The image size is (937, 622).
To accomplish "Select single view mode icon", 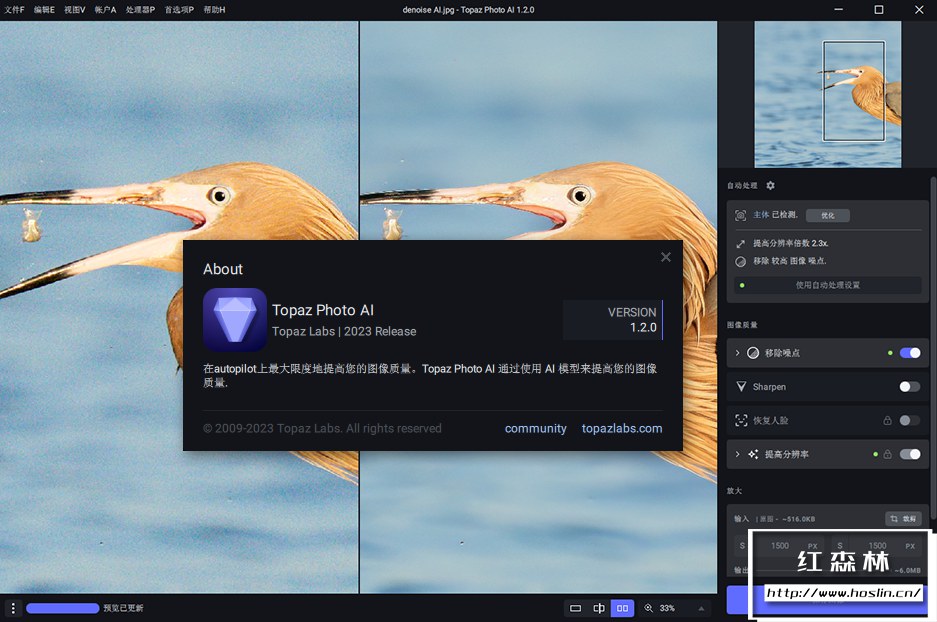I will tap(575, 608).
